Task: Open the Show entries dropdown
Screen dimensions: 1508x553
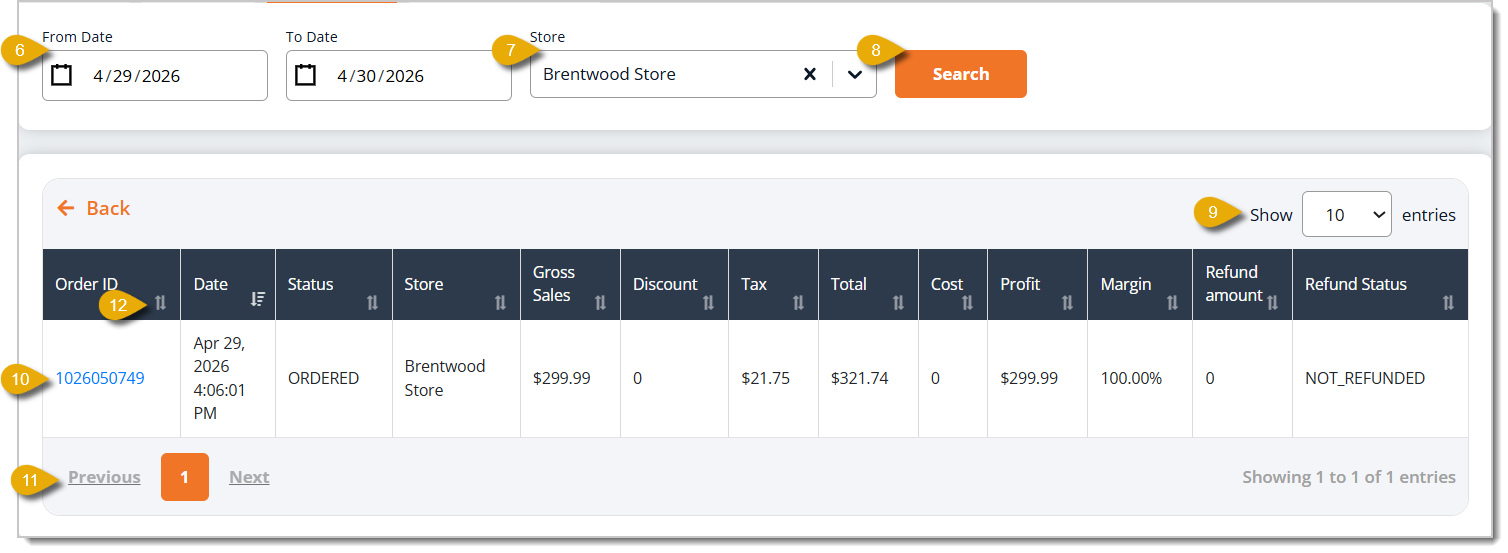Action: pos(1346,214)
